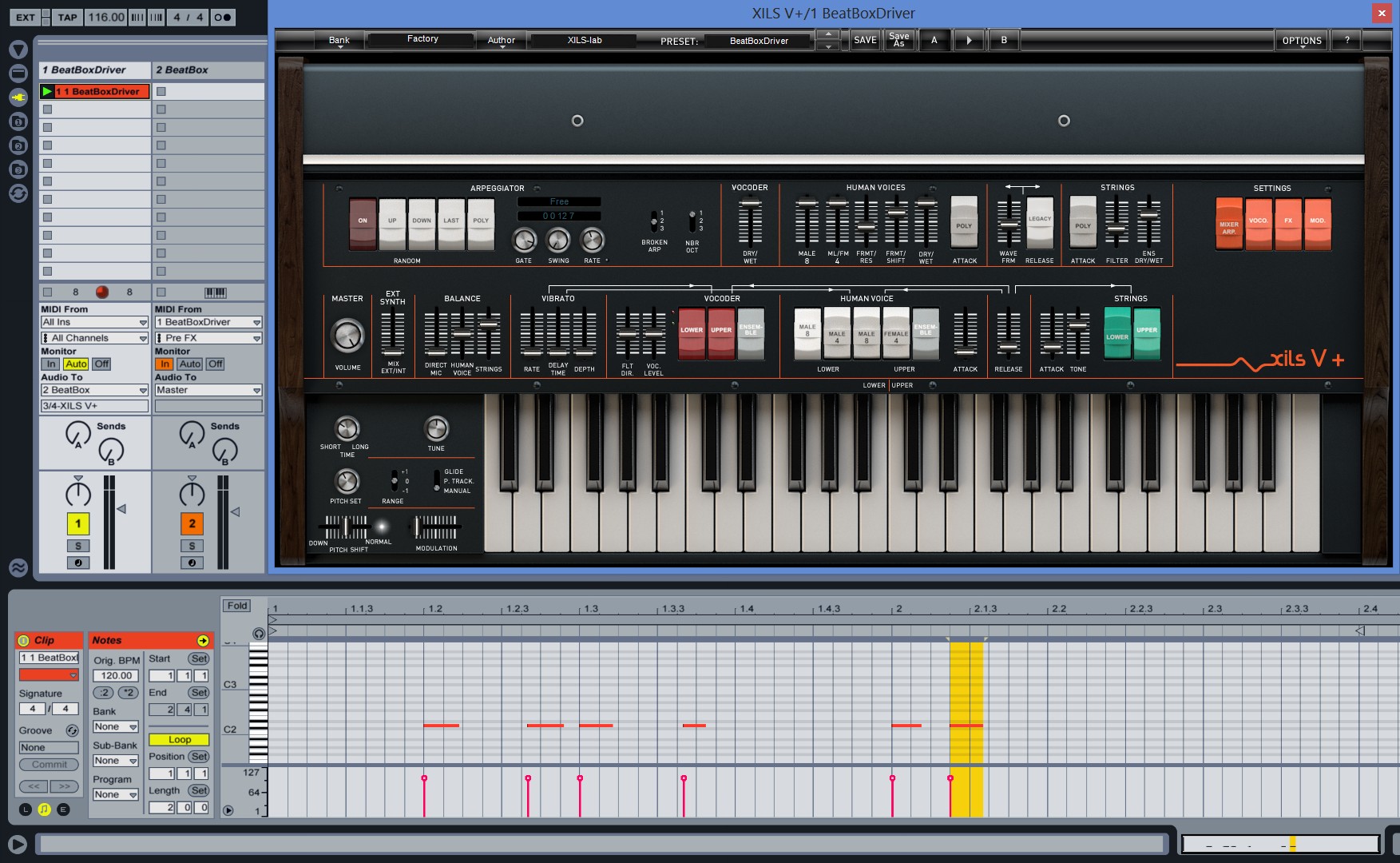Click the TAP tempo button

[68, 17]
